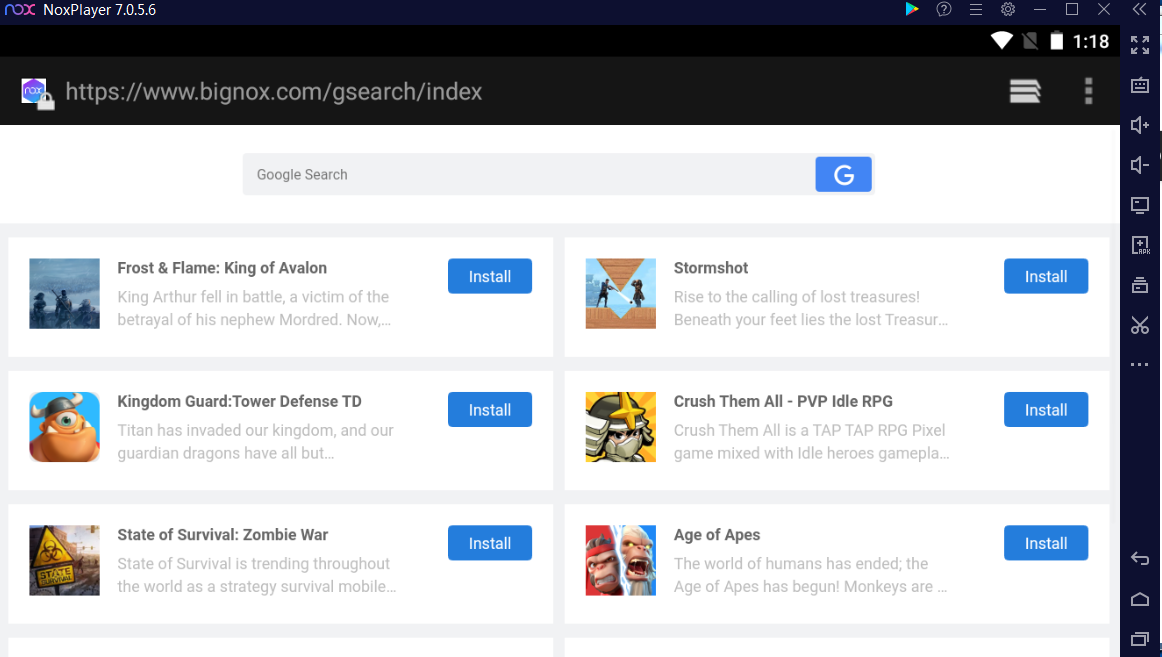1162x657 pixels.
Task: Select the bignox.com URL address bar
Action: click(x=273, y=92)
